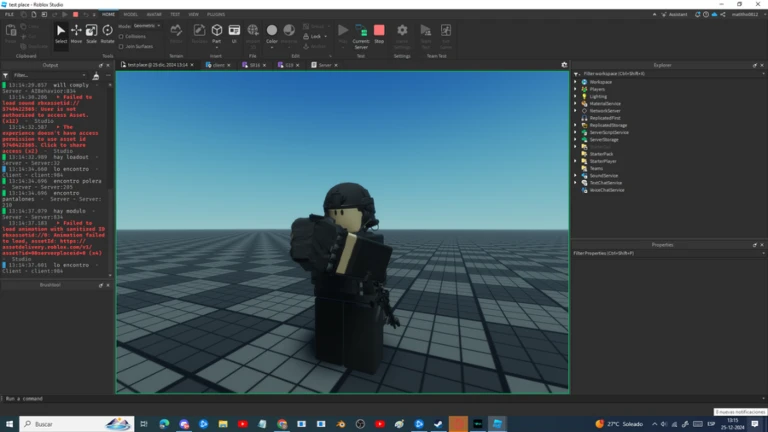Viewport: 768px width, 432px height.
Task: Open the UI editor
Action: (234, 34)
